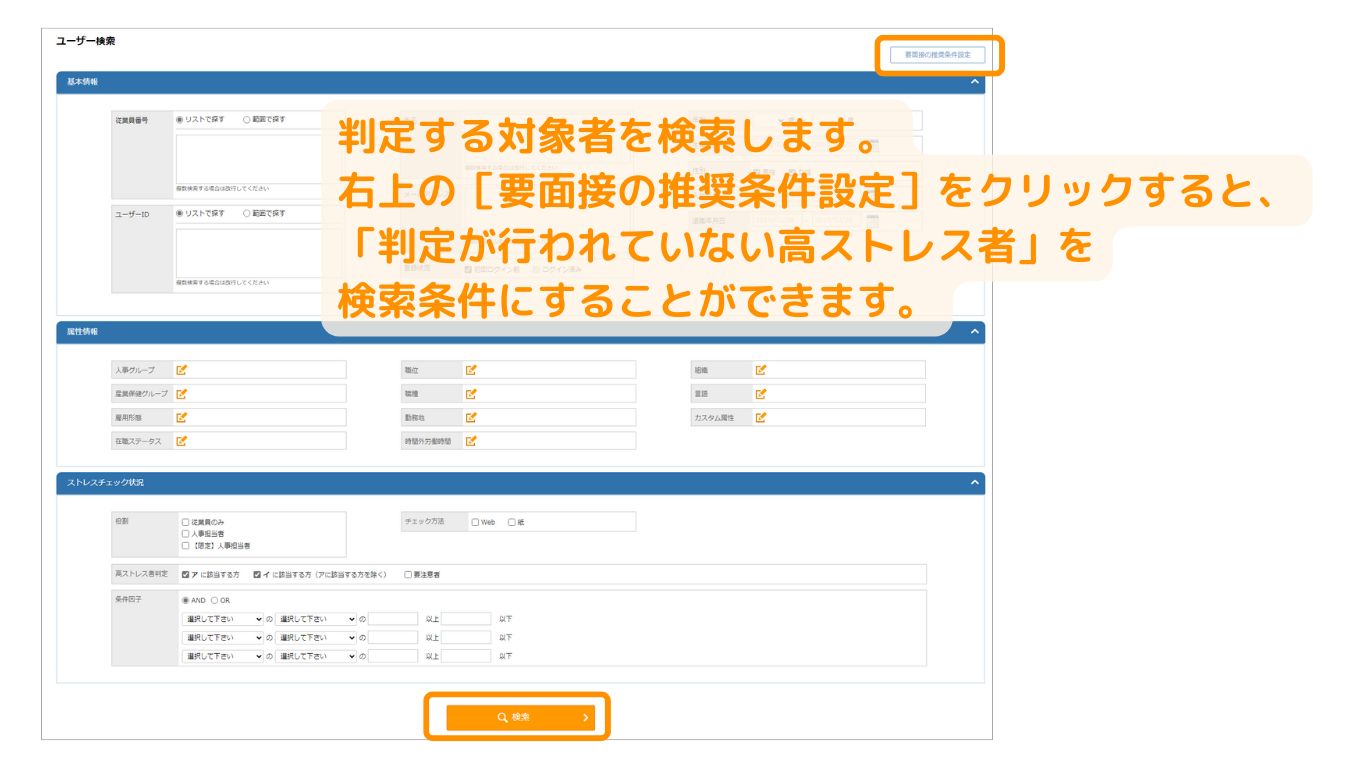Edit the カスタム属性 field

pyautogui.click(x=761, y=417)
